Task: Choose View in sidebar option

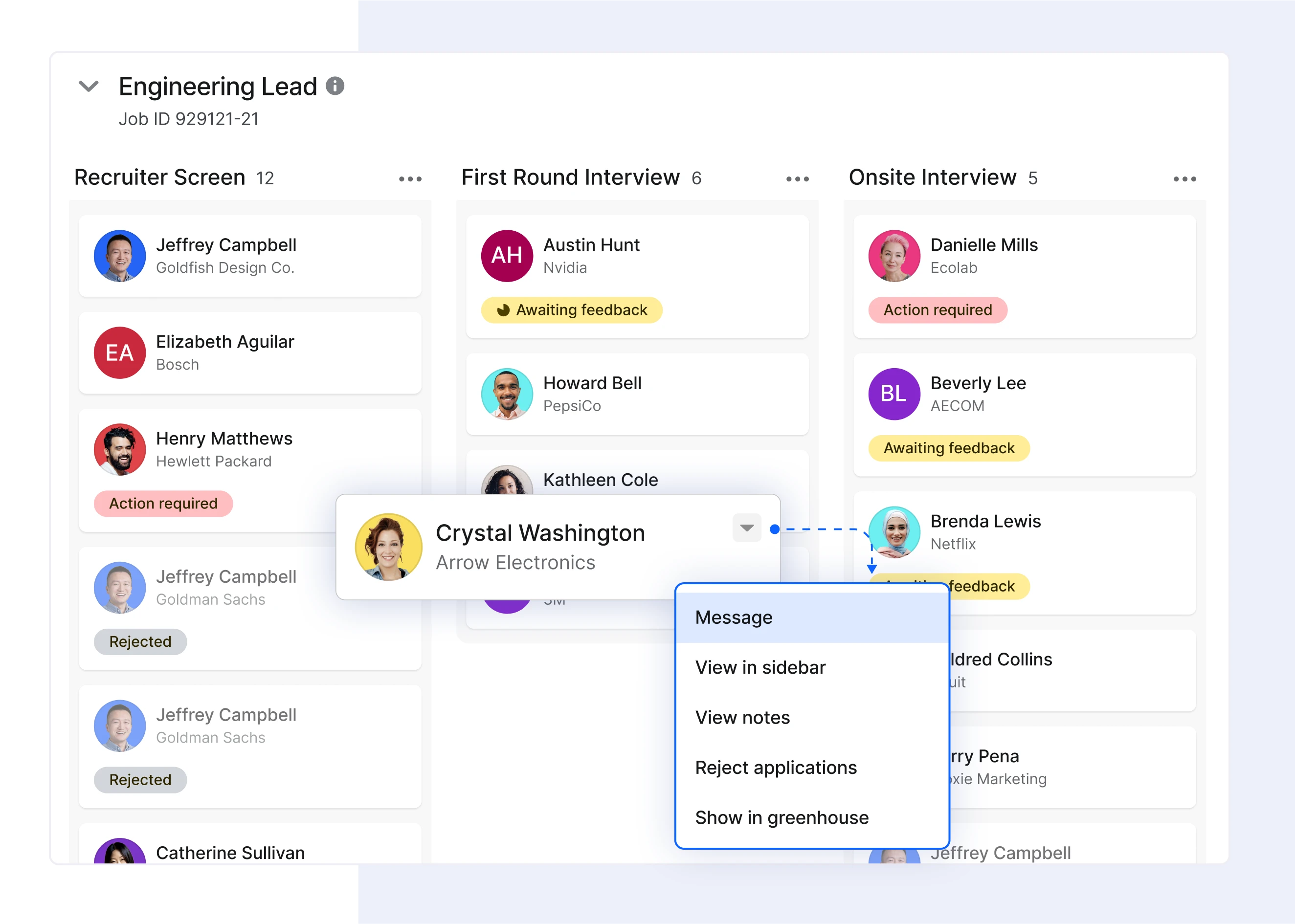Action: [x=759, y=667]
